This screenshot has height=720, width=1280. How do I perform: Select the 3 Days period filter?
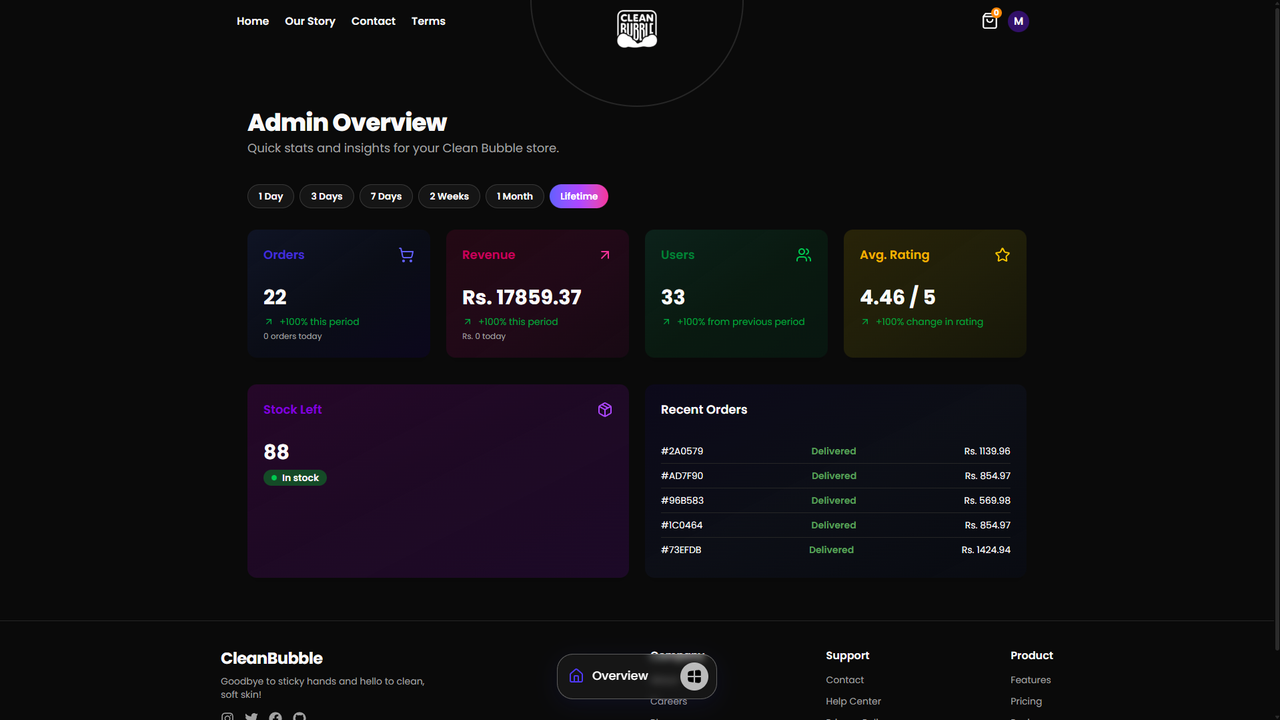pyautogui.click(x=327, y=197)
